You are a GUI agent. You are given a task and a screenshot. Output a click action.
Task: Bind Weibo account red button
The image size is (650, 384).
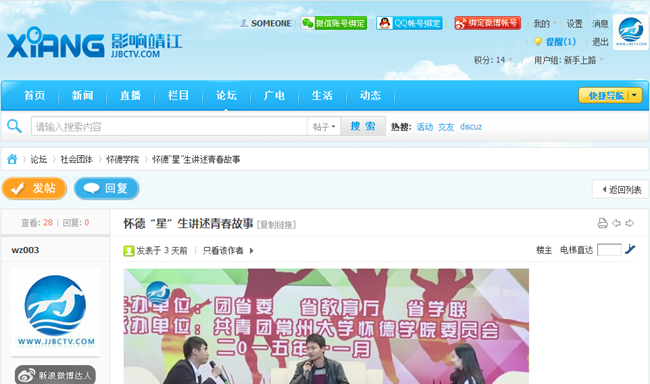tap(488, 23)
